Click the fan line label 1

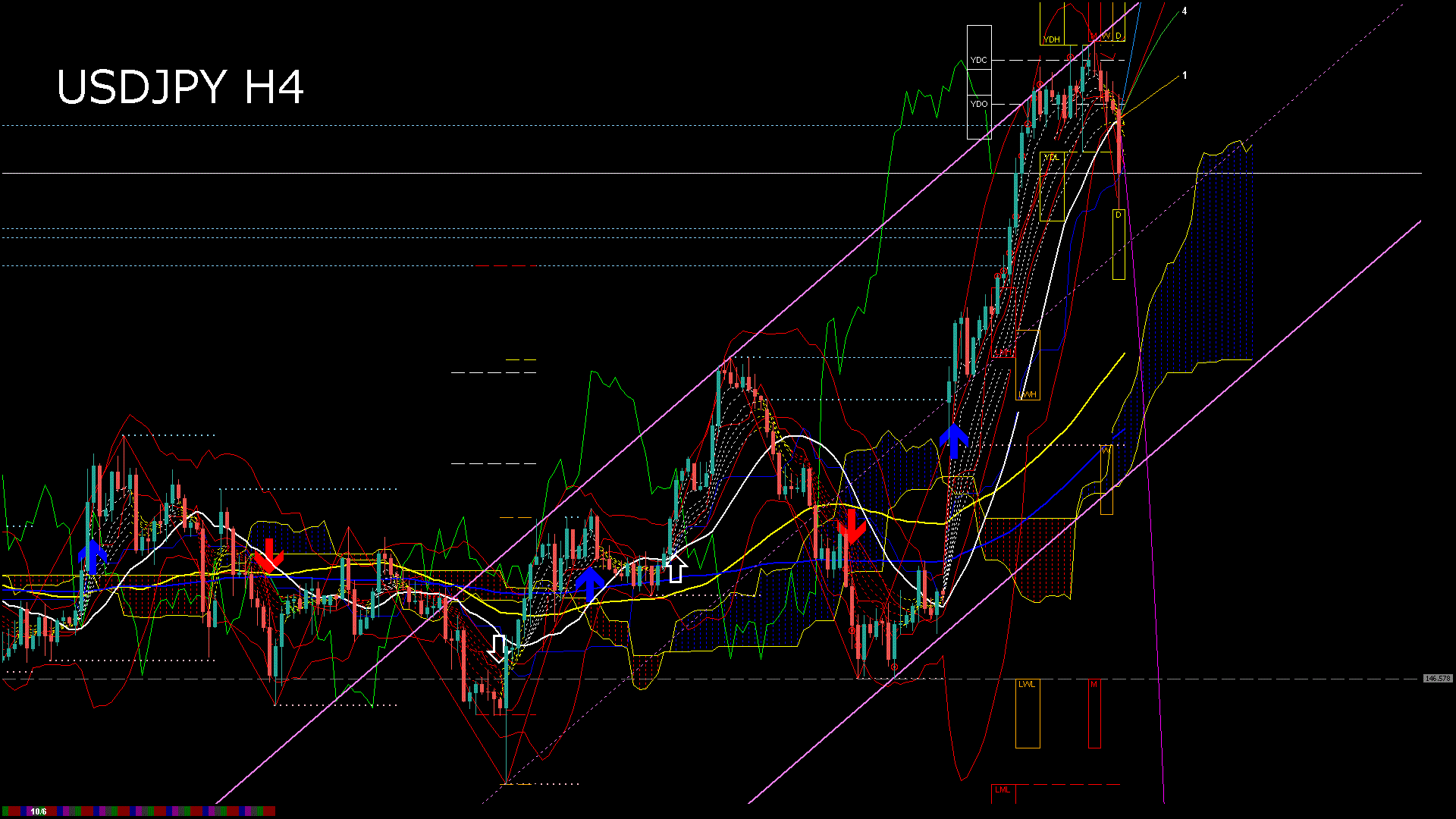(1185, 76)
